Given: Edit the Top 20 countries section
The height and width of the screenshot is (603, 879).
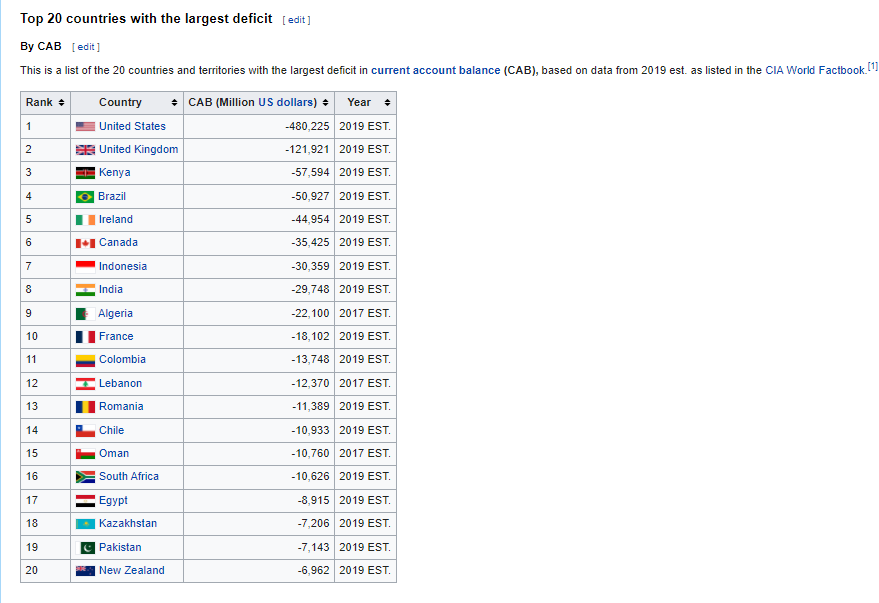Looking at the screenshot, I should pos(296,20).
